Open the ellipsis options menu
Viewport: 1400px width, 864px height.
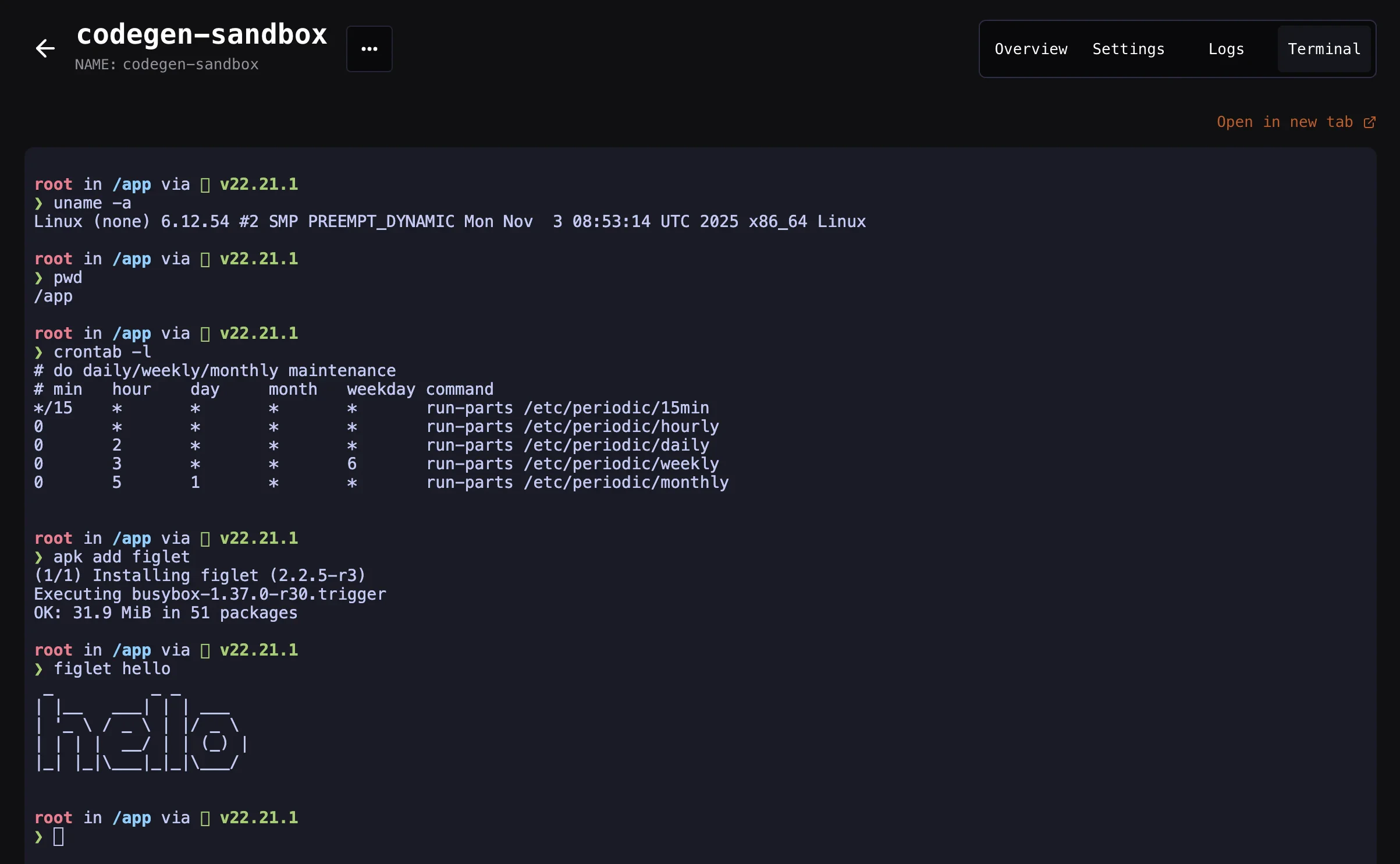click(x=369, y=48)
